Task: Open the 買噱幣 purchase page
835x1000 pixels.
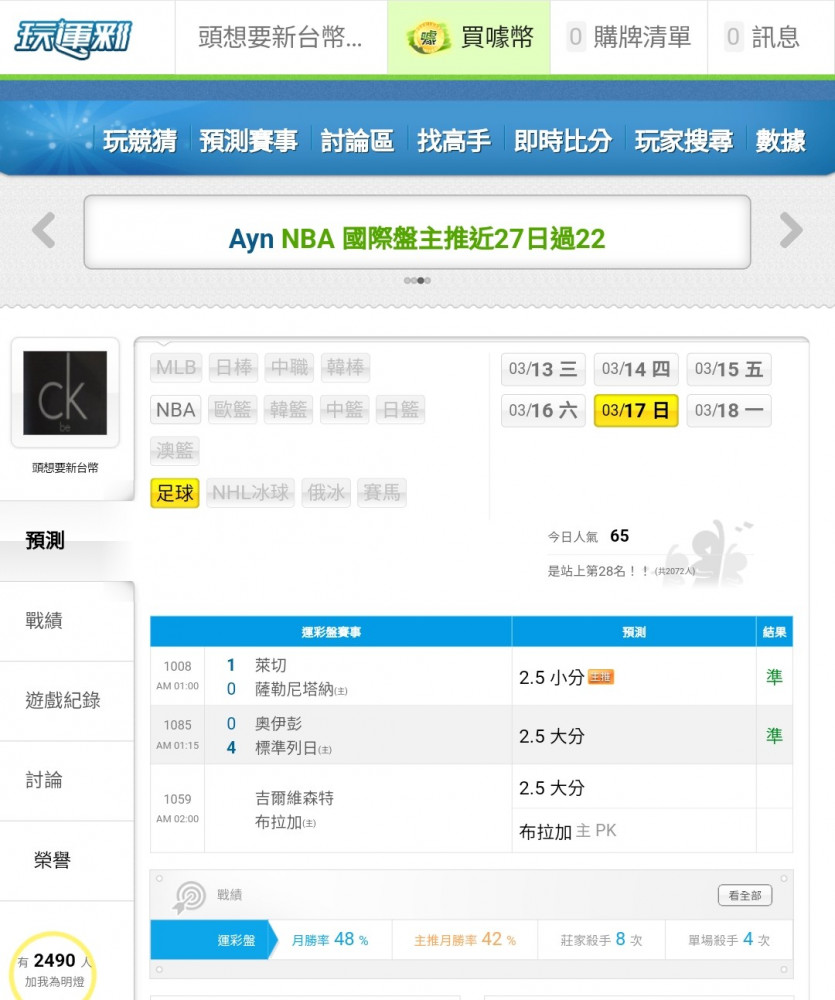Action: point(469,37)
